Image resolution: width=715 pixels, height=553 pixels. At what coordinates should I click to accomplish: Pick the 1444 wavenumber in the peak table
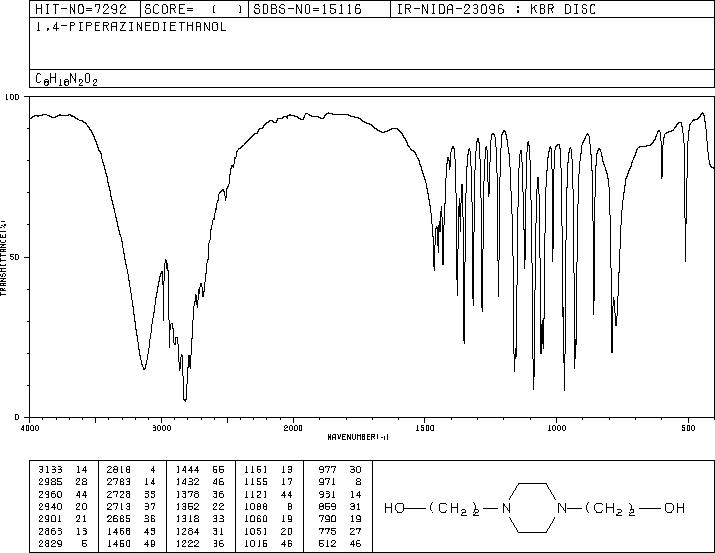187,469
